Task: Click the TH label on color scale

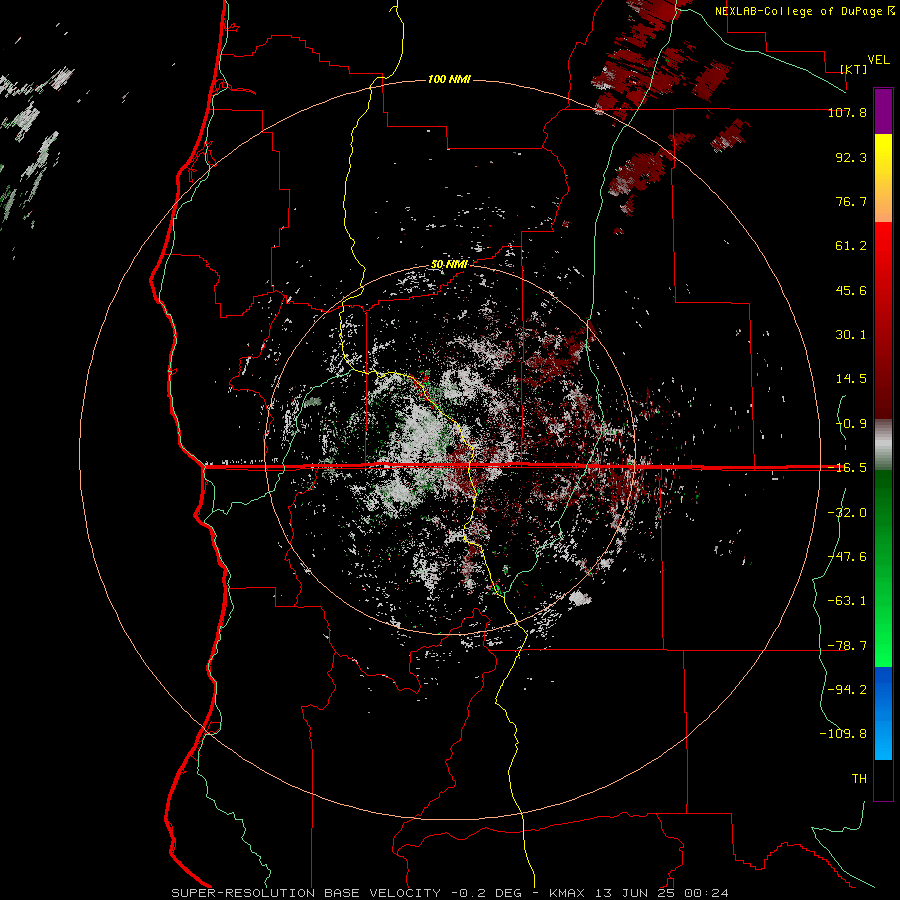Action: (x=859, y=779)
